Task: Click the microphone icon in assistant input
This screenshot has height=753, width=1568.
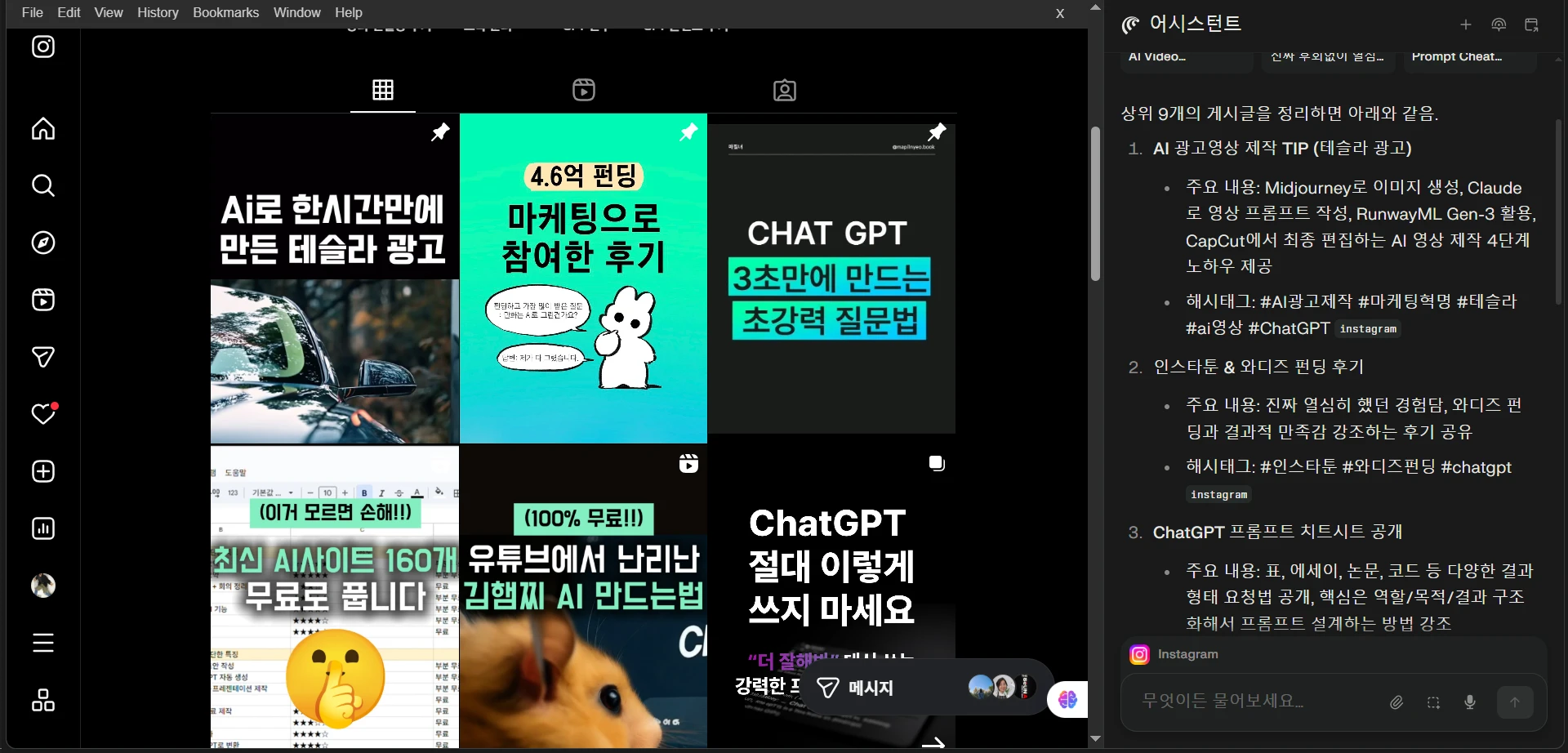Action: click(1470, 702)
